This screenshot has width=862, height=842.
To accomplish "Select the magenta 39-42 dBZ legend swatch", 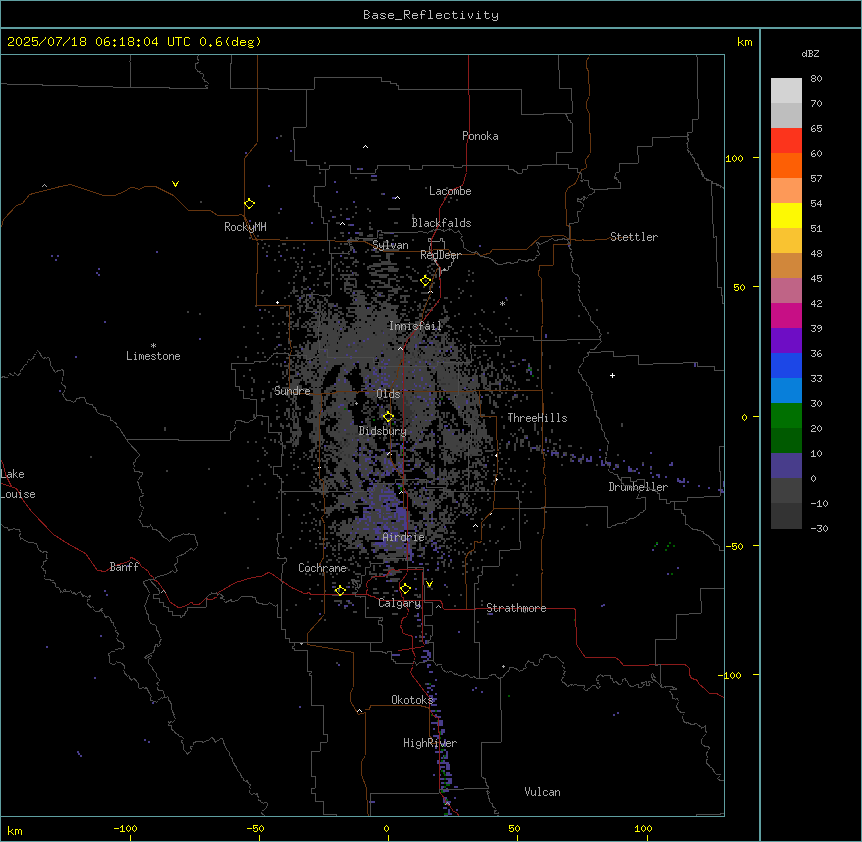I will click(x=786, y=315).
